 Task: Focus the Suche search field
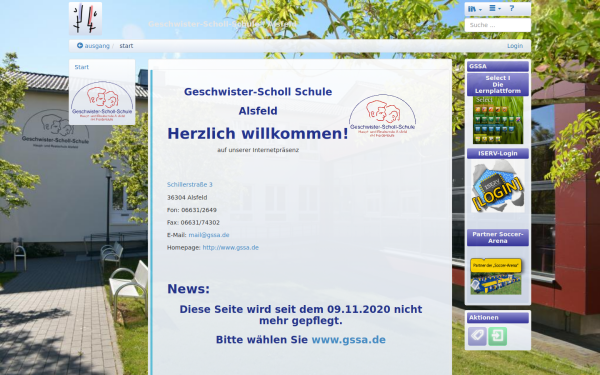[x=497, y=25]
